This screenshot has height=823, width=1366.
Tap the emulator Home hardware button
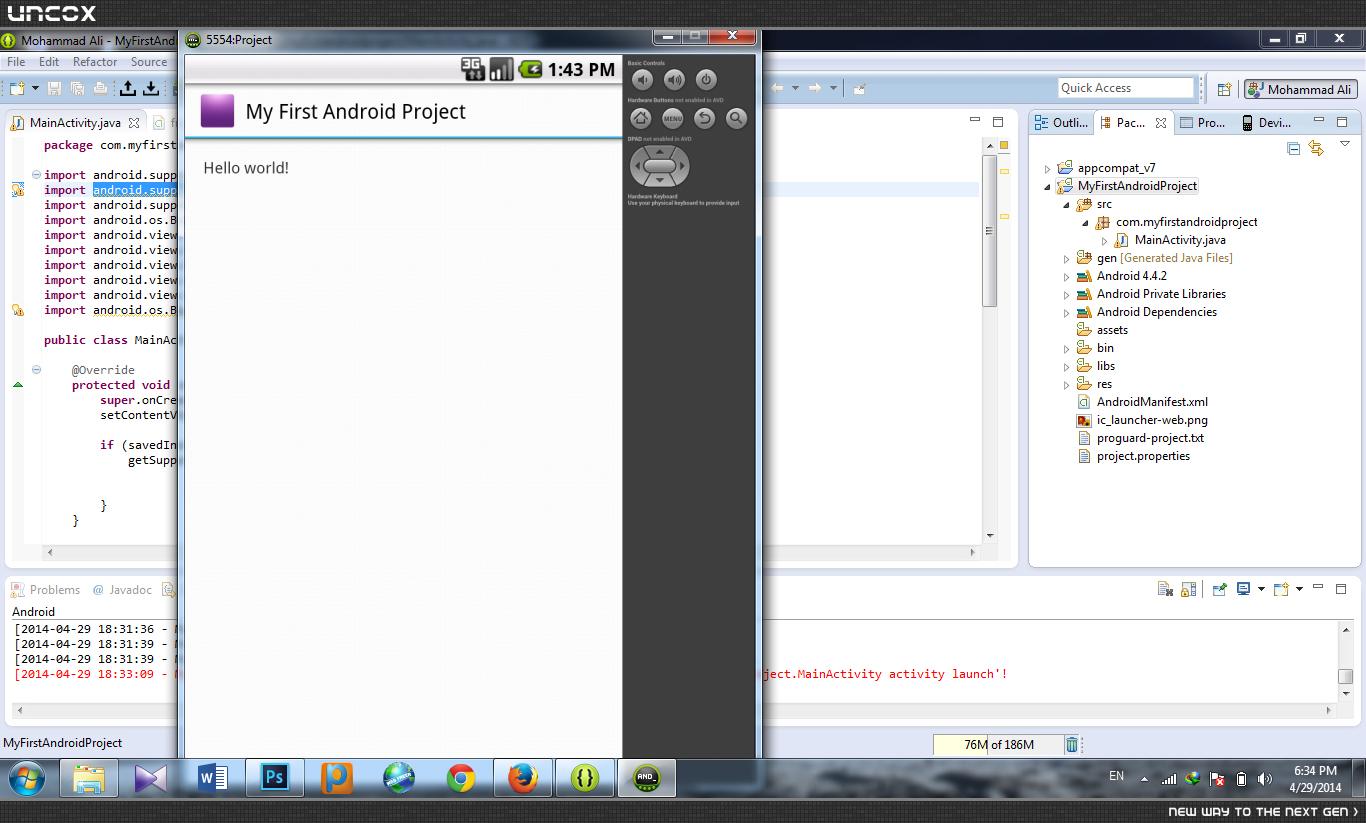641,118
